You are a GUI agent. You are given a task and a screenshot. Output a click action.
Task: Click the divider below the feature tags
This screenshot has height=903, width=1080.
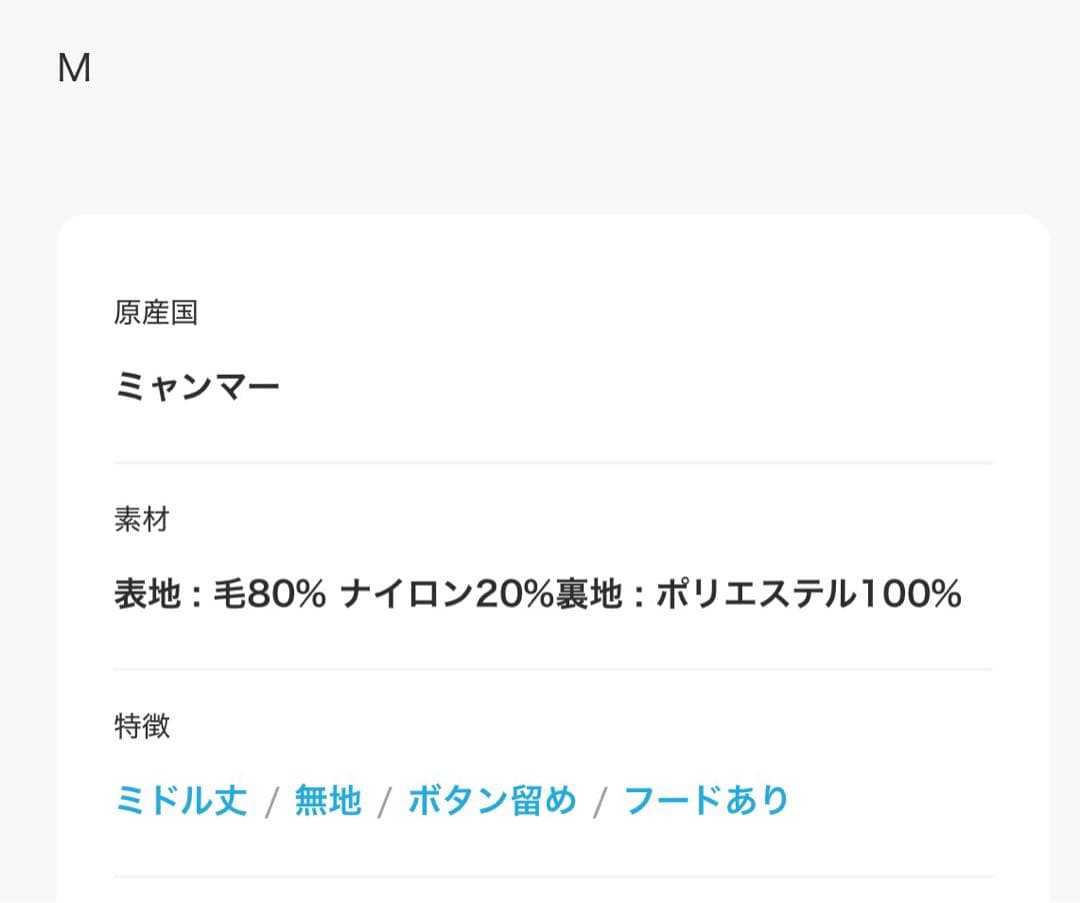tap(553, 877)
